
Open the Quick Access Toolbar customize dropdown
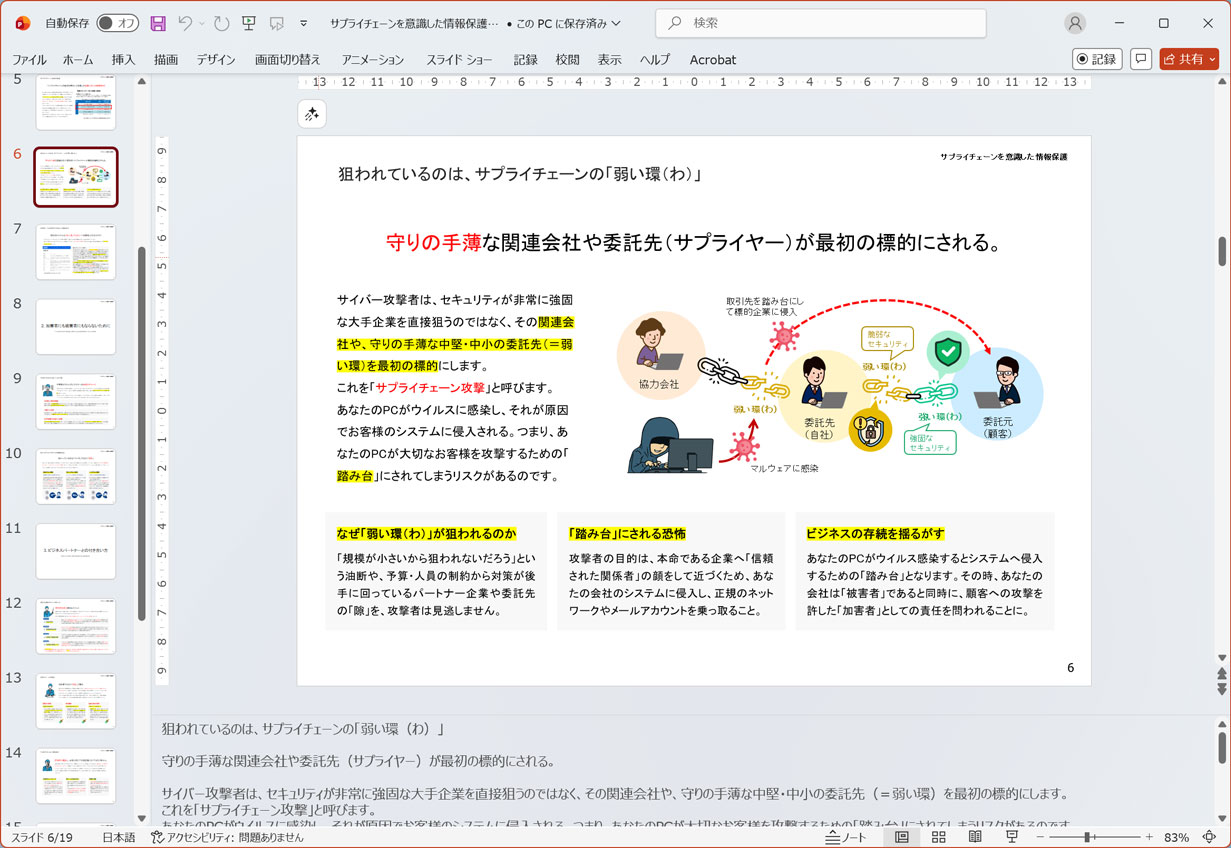click(304, 24)
